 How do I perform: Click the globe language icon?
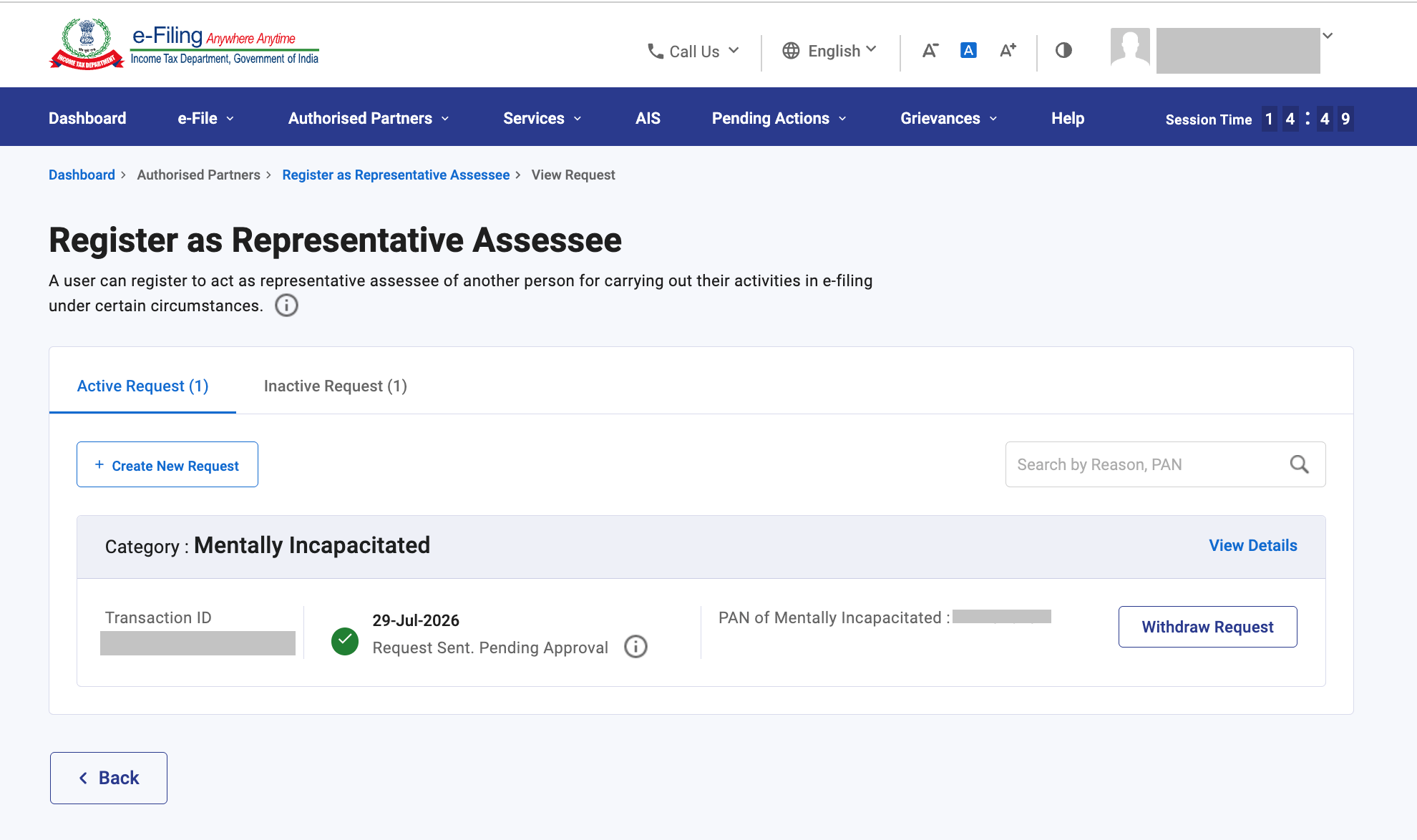791,51
